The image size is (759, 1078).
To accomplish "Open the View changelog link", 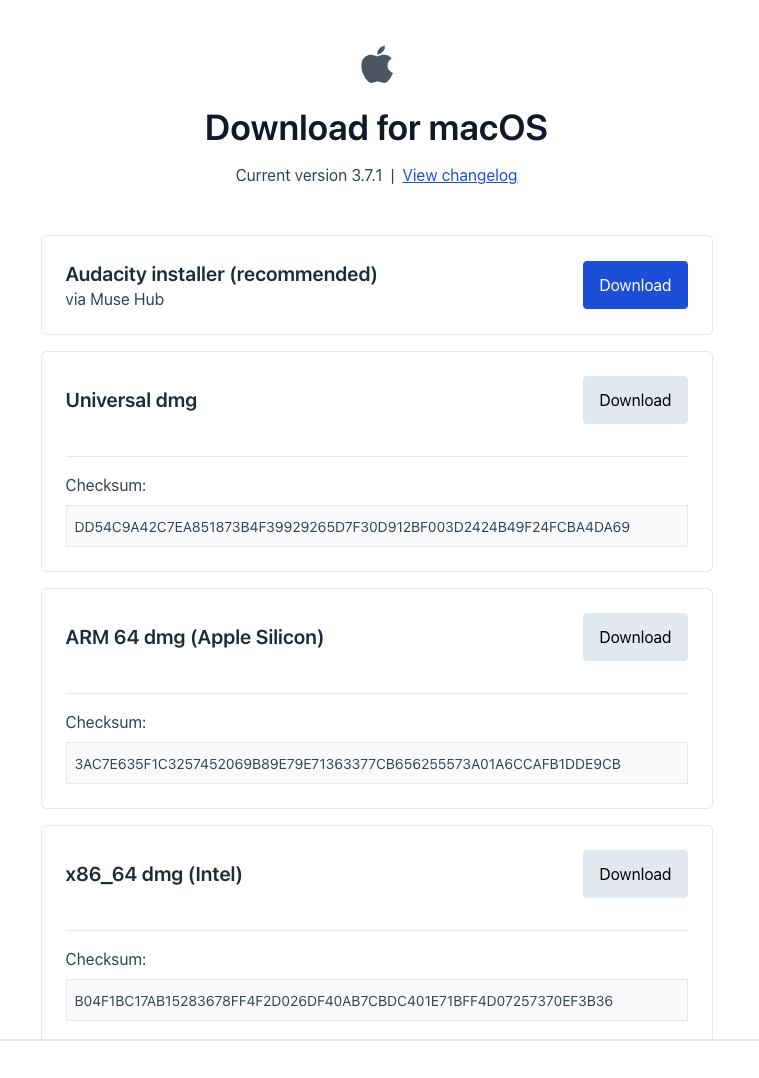I will coord(459,175).
